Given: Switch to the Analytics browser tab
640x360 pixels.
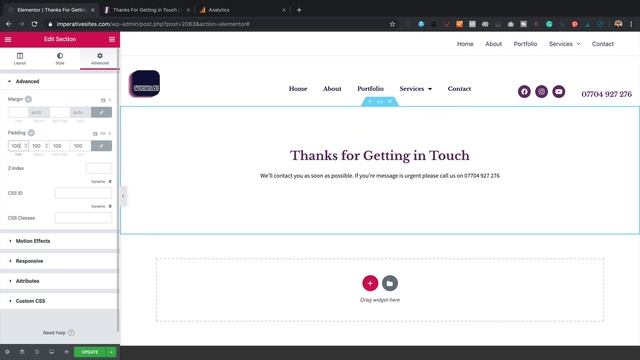Looking at the screenshot, I should coord(242,10).
